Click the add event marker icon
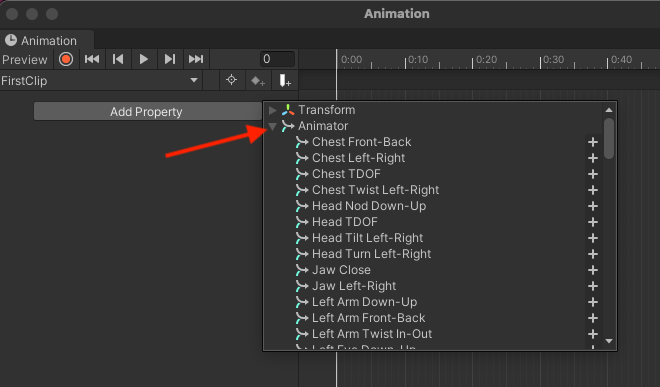The height and width of the screenshot is (387, 660). (x=285, y=80)
